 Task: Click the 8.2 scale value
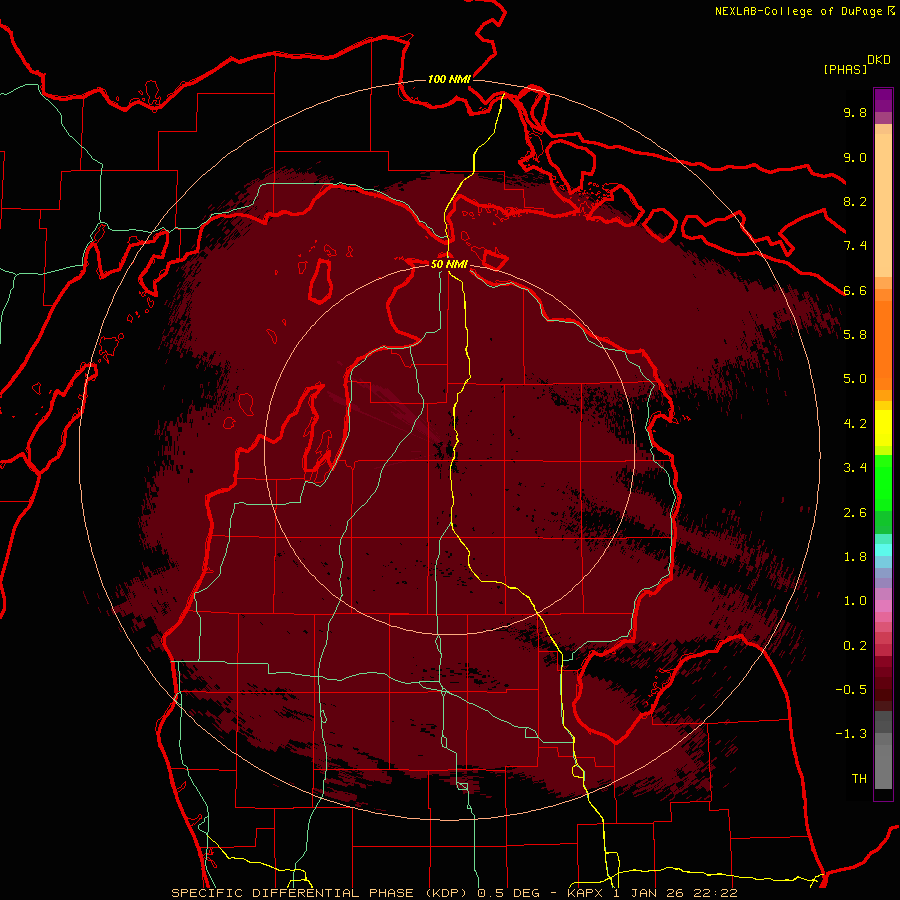click(x=855, y=201)
